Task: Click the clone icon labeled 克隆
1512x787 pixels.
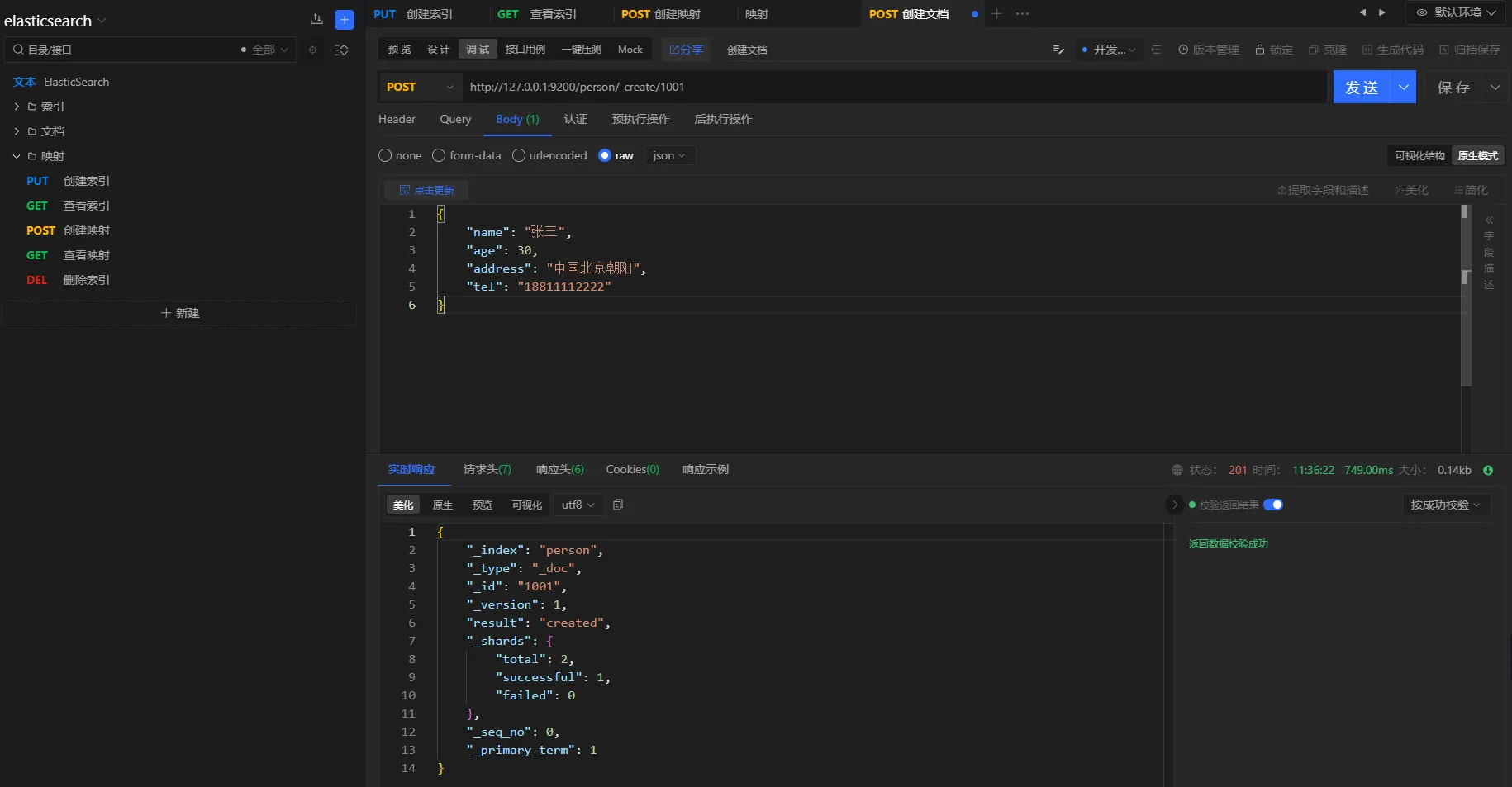Action: [x=1327, y=50]
